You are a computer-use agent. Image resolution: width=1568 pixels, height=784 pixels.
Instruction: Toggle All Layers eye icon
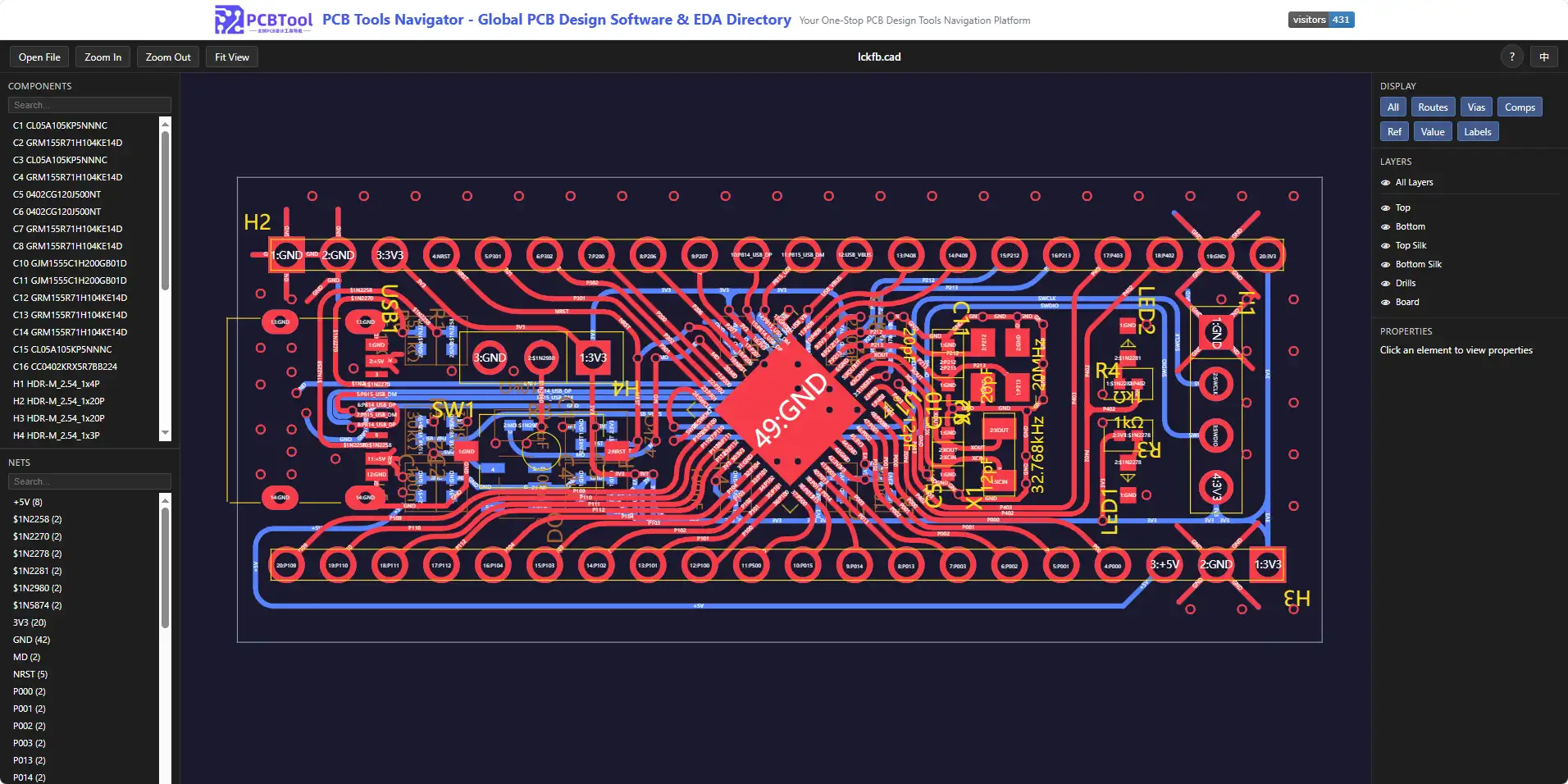[x=1385, y=183]
